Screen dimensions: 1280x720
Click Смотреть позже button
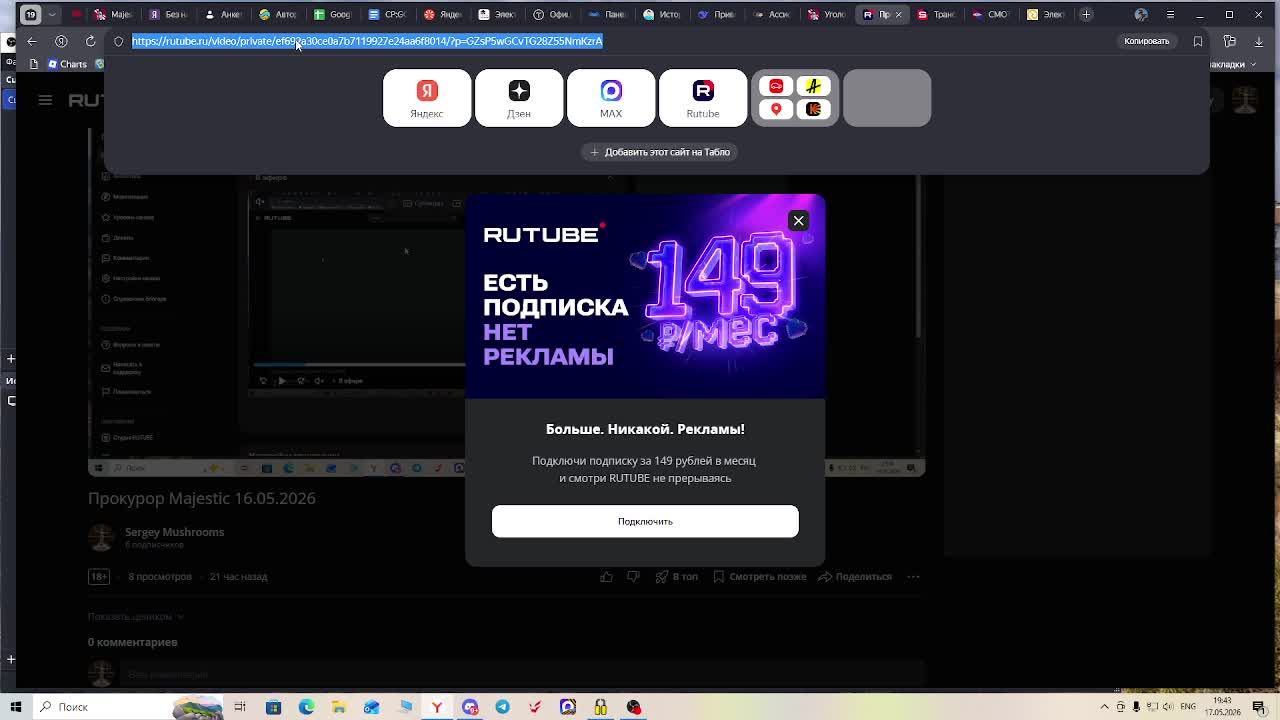759,576
